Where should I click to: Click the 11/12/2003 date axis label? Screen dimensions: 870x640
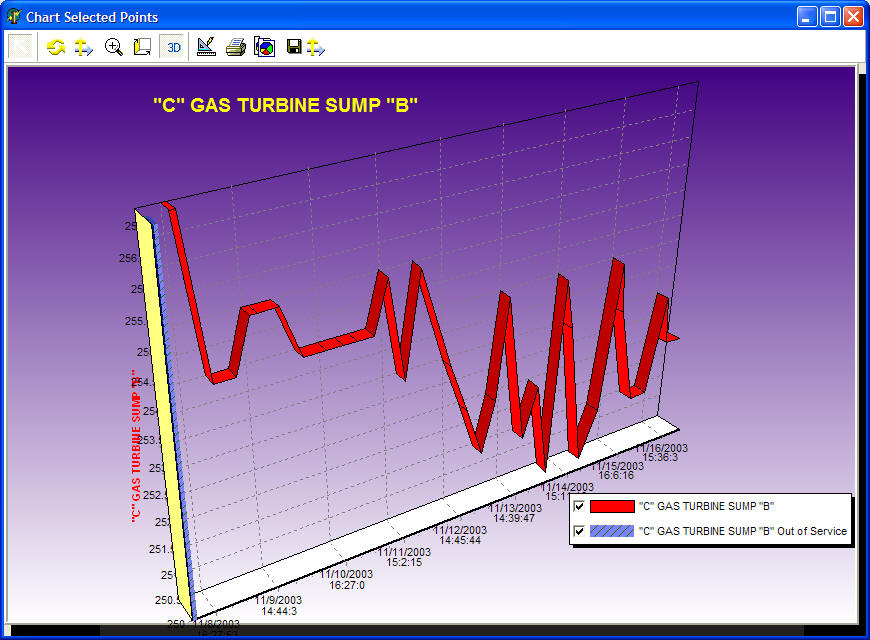460,531
